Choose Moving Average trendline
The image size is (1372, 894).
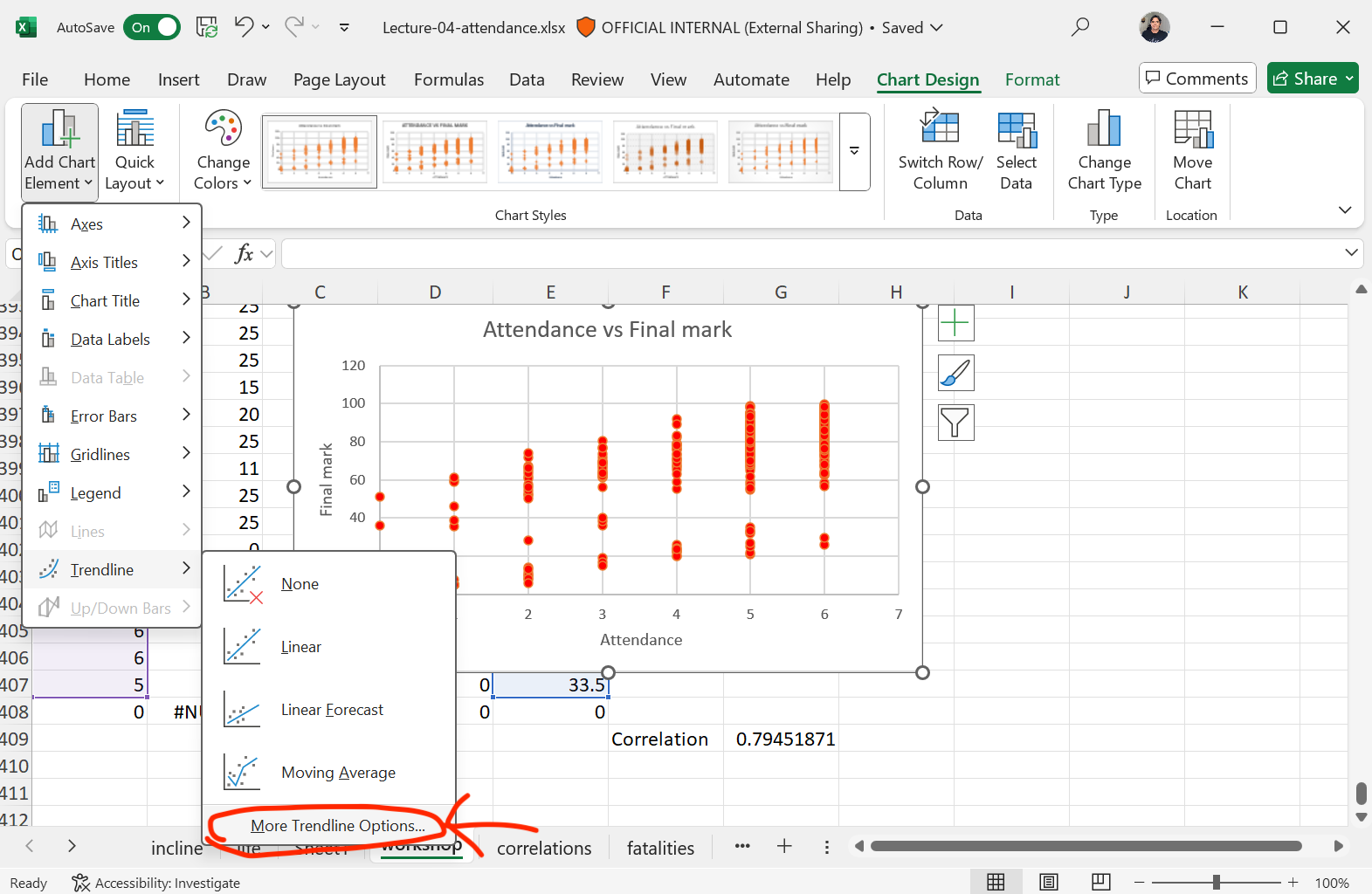pyautogui.click(x=338, y=773)
